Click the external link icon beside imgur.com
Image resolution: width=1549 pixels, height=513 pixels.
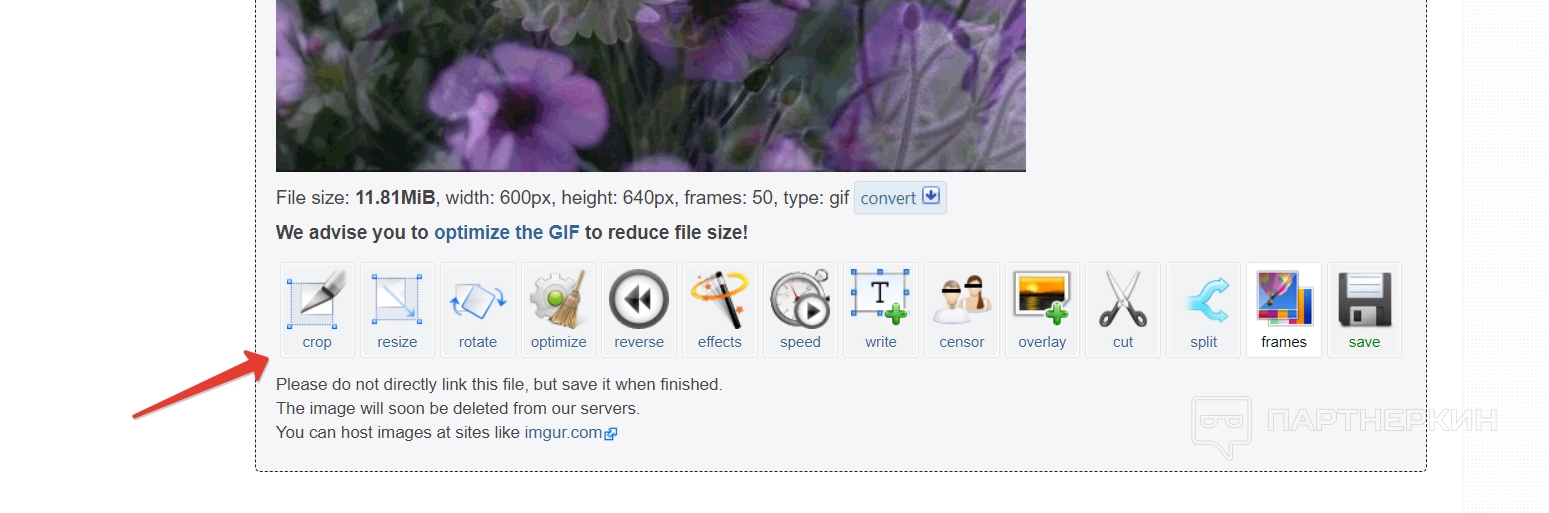tap(611, 434)
